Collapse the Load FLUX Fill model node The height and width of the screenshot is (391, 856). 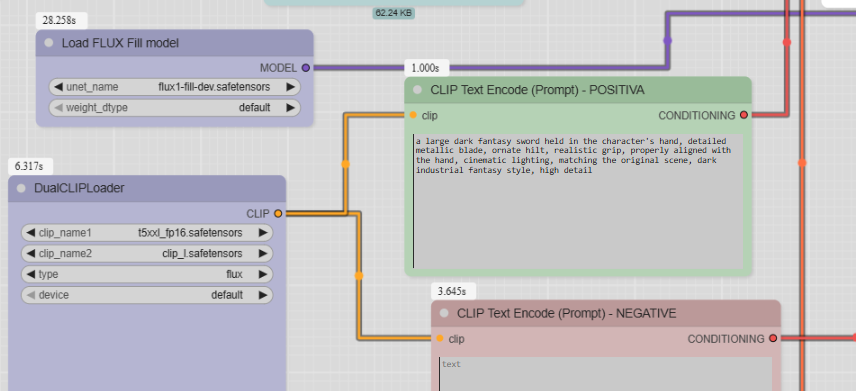pyautogui.click(x=49, y=43)
